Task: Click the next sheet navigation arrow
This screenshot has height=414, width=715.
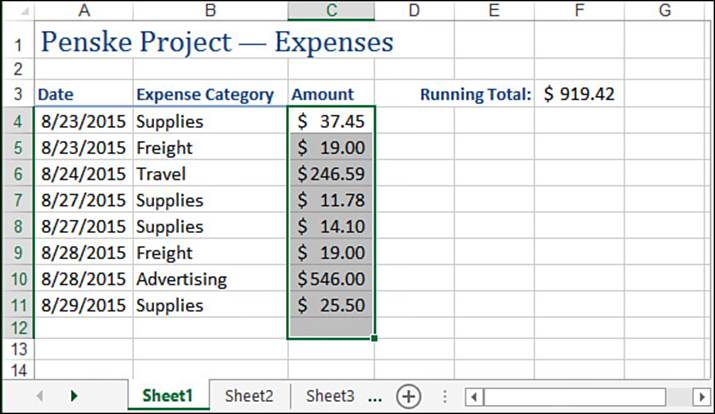Action: tap(74, 396)
